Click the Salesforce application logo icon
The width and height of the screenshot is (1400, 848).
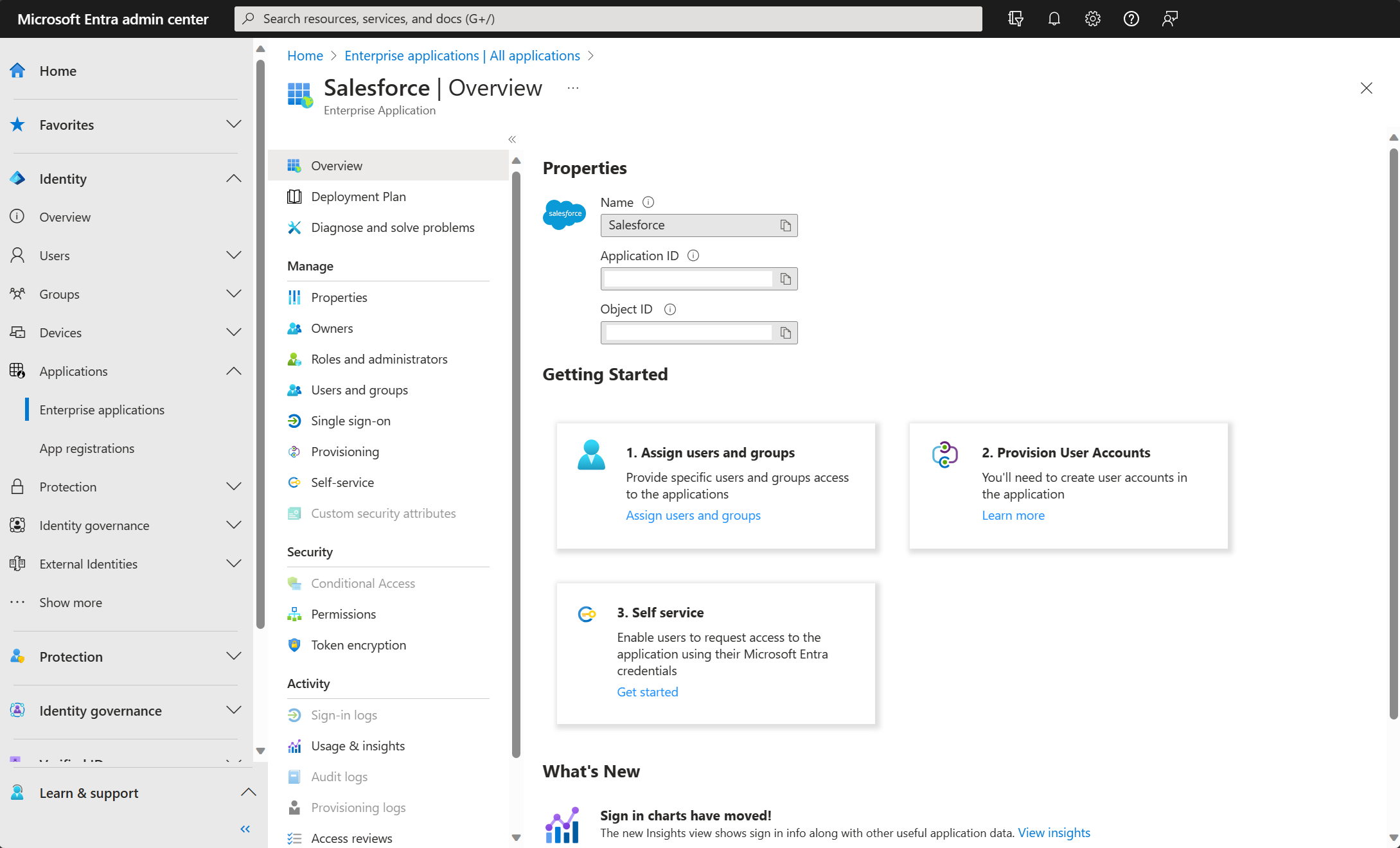564,213
